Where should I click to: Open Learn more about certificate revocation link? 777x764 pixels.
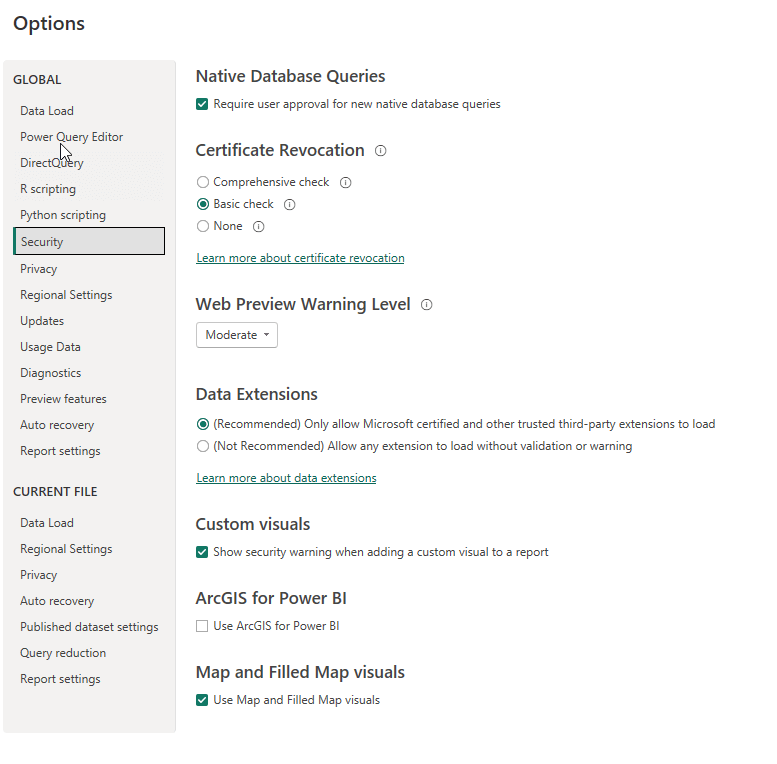pos(300,258)
